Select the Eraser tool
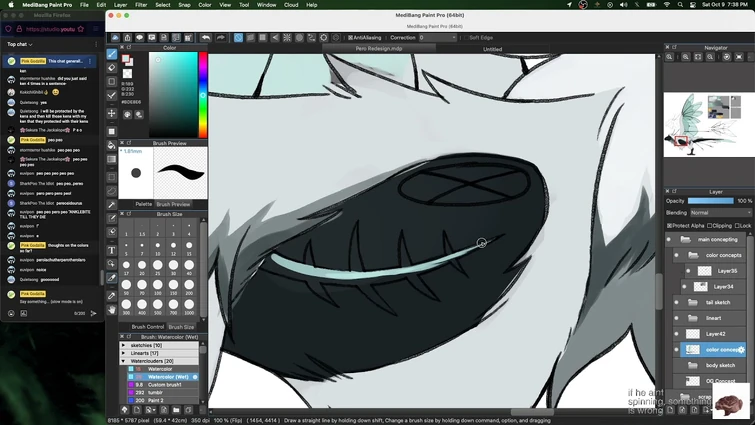This screenshot has height=425, width=755. [x=112, y=68]
